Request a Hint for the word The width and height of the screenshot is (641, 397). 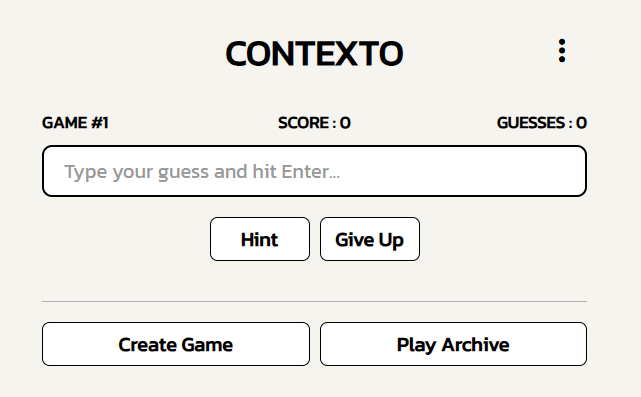260,239
